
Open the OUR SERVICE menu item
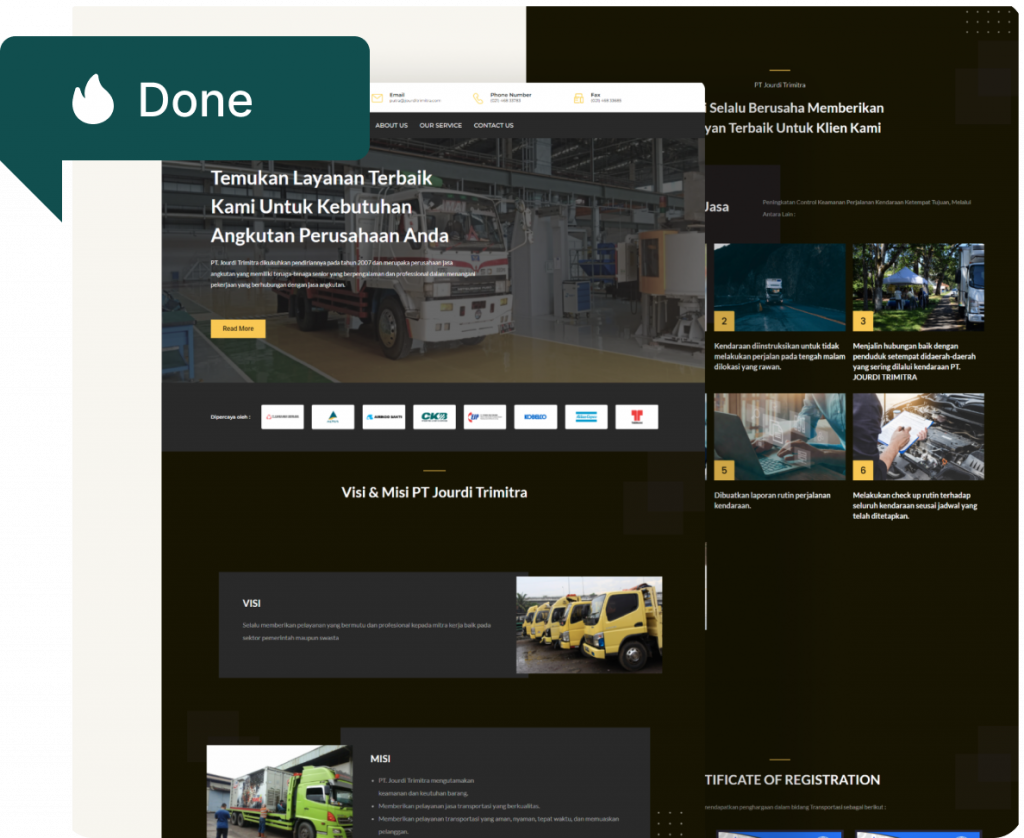[x=440, y=126]
